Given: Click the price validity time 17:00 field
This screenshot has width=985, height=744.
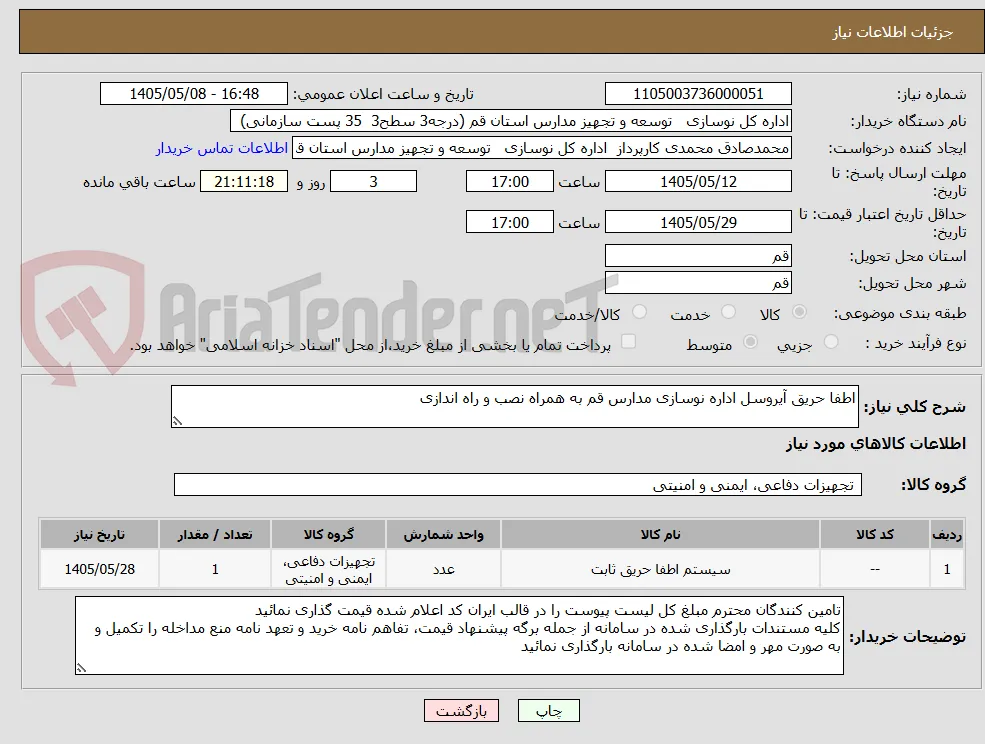Looking at the screenshot, I should [x=509, y=222].
